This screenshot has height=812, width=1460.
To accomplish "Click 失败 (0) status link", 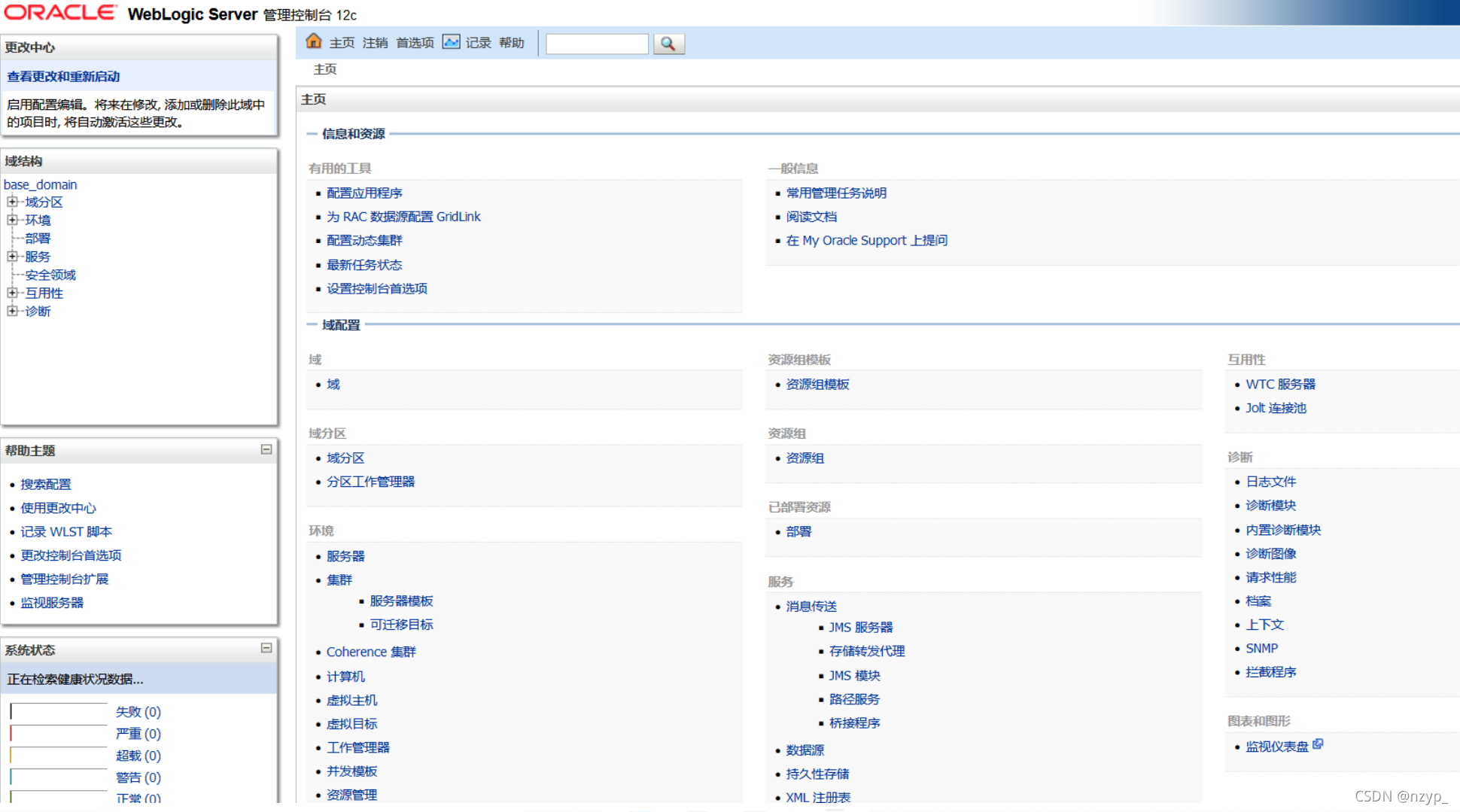I will tap(138, 712).
